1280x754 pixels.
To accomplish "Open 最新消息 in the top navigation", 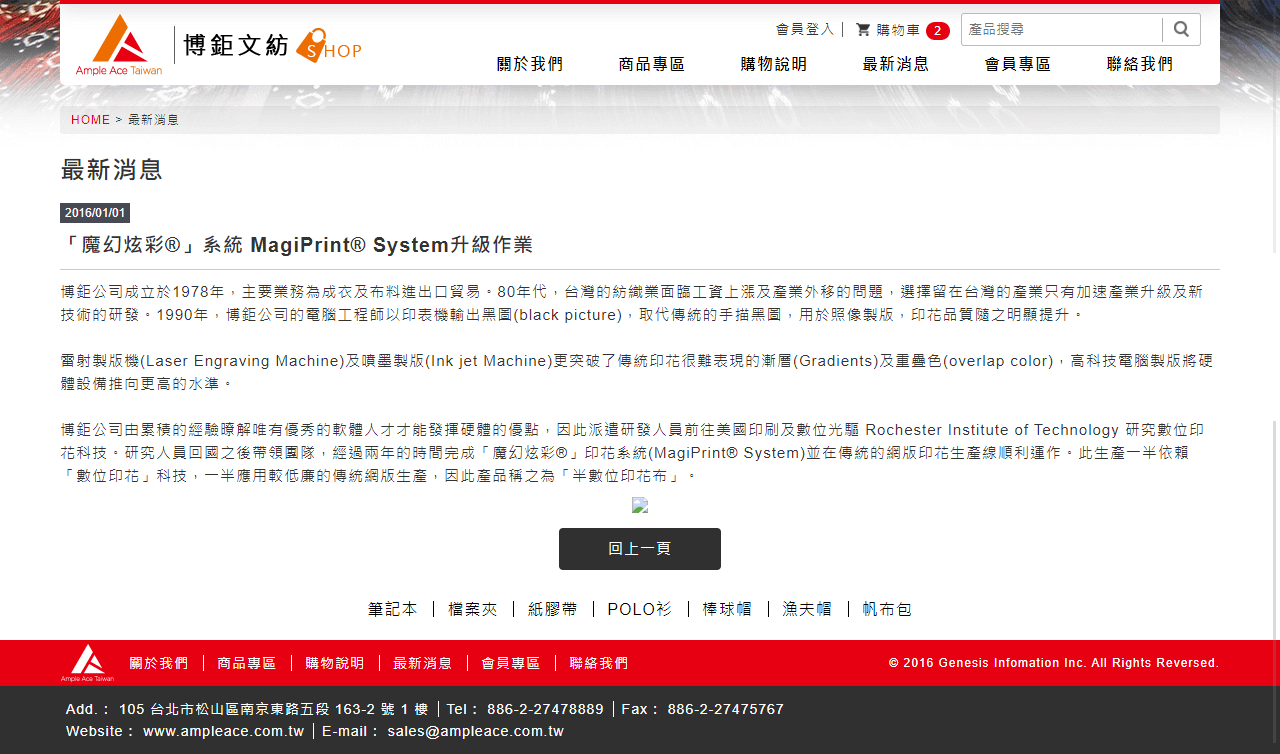I will pyautogui.click(x=896, y=64).
